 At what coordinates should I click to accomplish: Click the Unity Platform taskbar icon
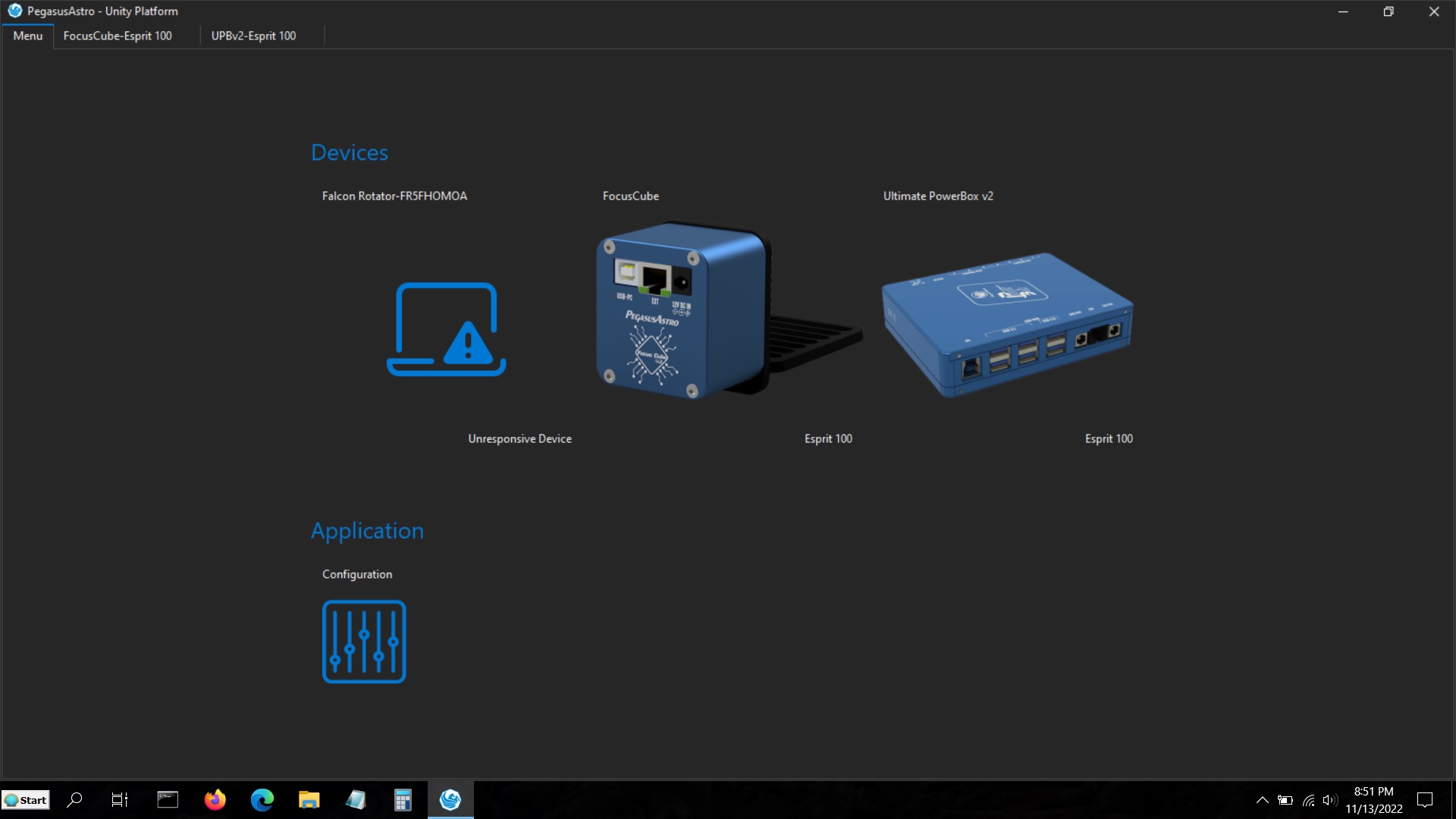click(450, 799)
